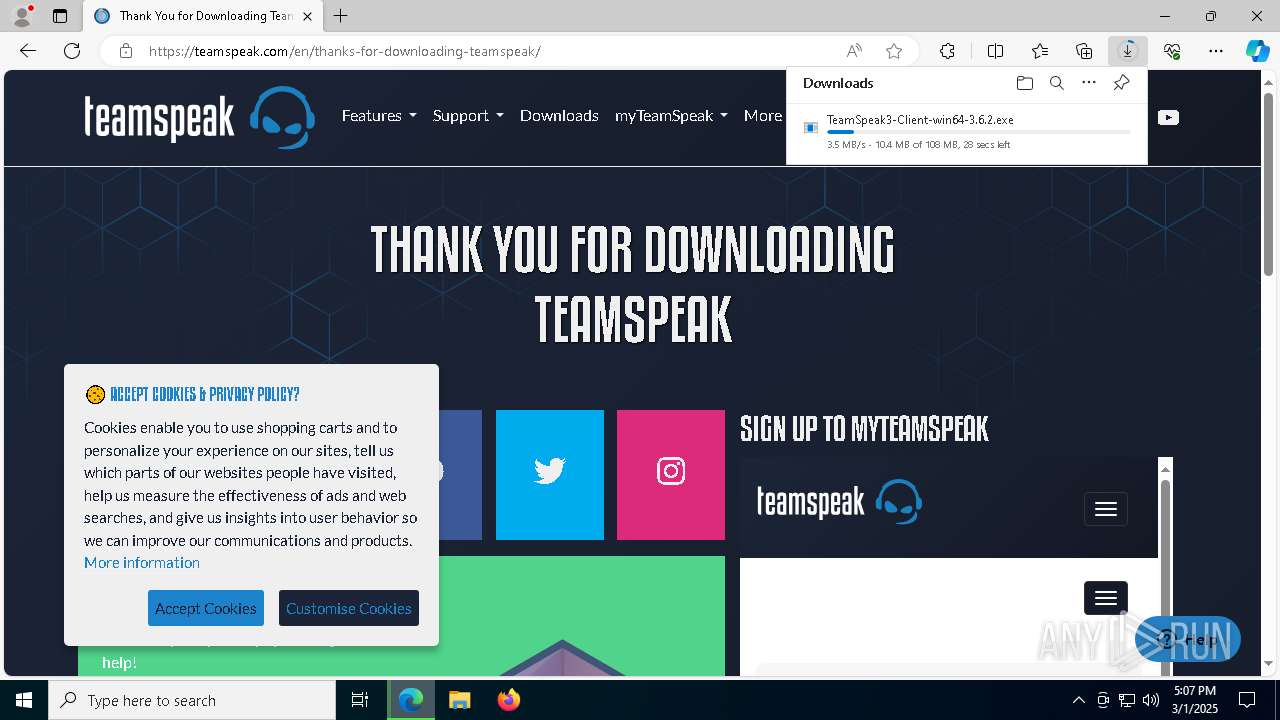The width and height of the screenshot is (1280, 720).
Task: Open the Instagram social tile
Action: coord(671,475)
